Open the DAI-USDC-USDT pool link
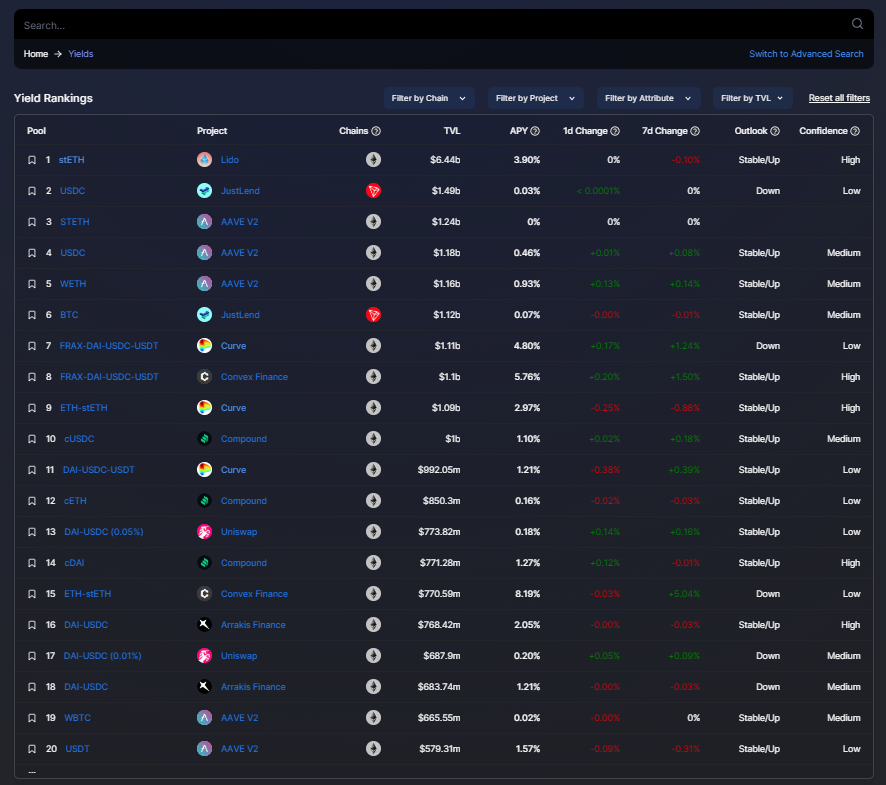This screenshot has width=886, height=785. pos(99,470)
